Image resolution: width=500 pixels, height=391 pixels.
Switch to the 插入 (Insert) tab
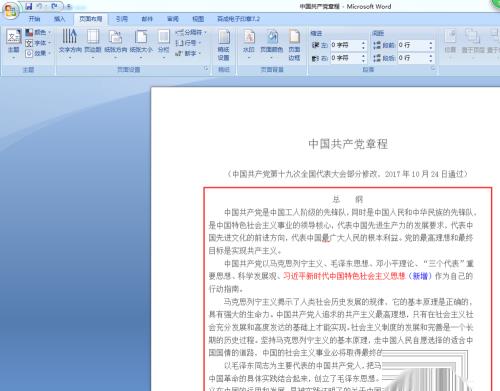(x=59, y=19)
